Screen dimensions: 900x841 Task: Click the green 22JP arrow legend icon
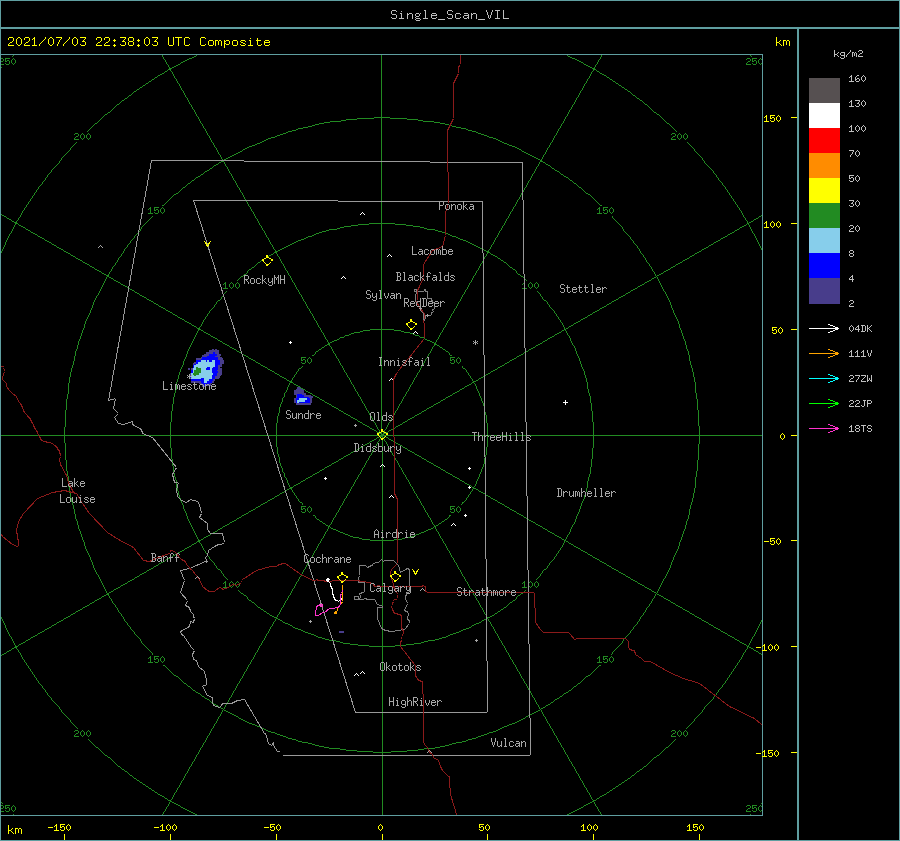[x=824, y=404]
